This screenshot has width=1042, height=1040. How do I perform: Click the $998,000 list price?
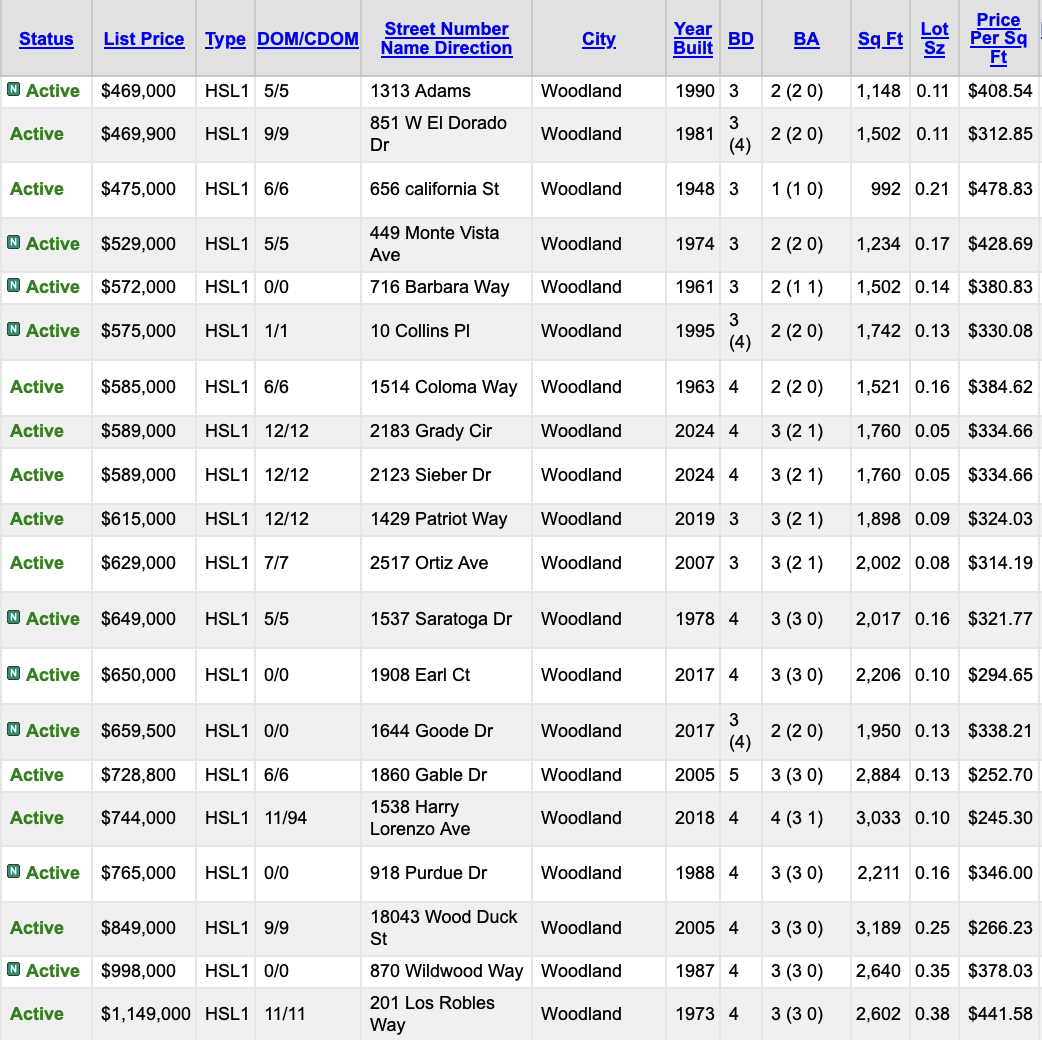click(138, 971)
